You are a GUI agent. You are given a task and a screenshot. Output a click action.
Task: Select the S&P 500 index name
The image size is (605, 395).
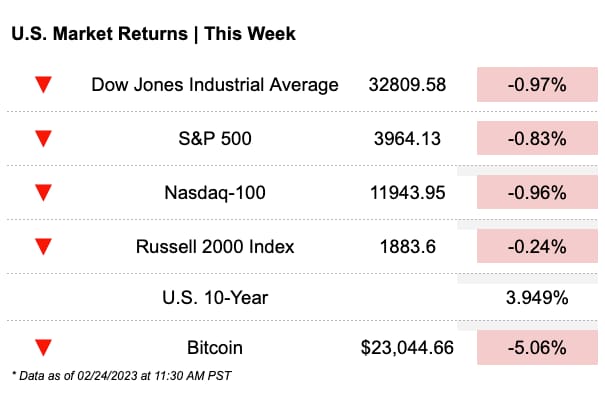click(215, 139)
